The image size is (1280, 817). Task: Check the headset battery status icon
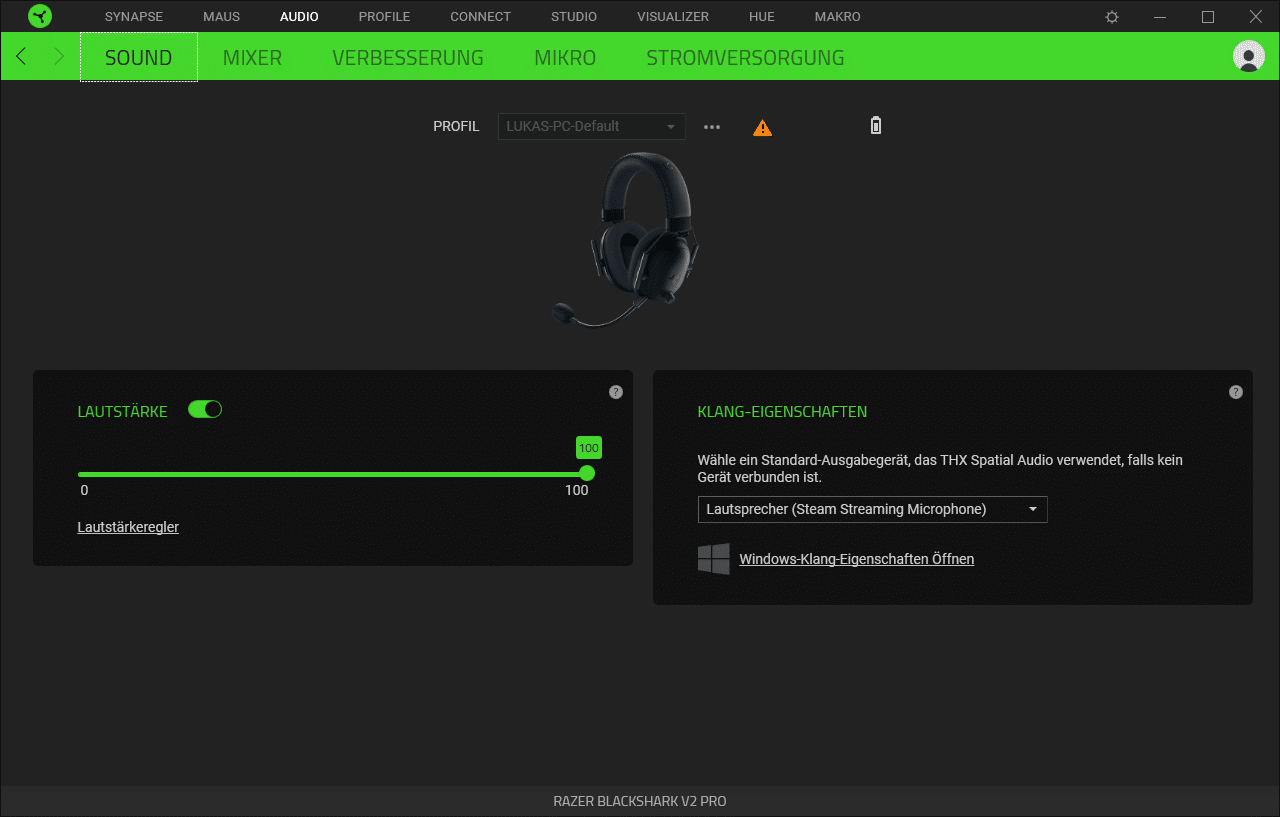[x=876, y=126]
